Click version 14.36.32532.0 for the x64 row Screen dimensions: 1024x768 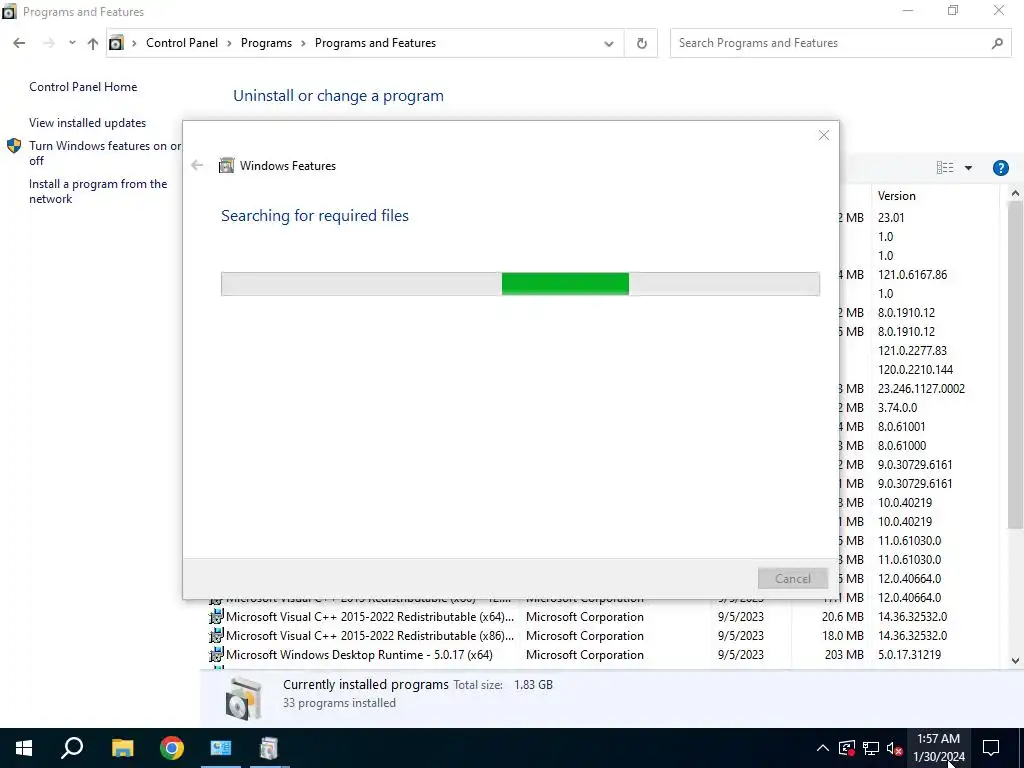(x=912, y=616)
